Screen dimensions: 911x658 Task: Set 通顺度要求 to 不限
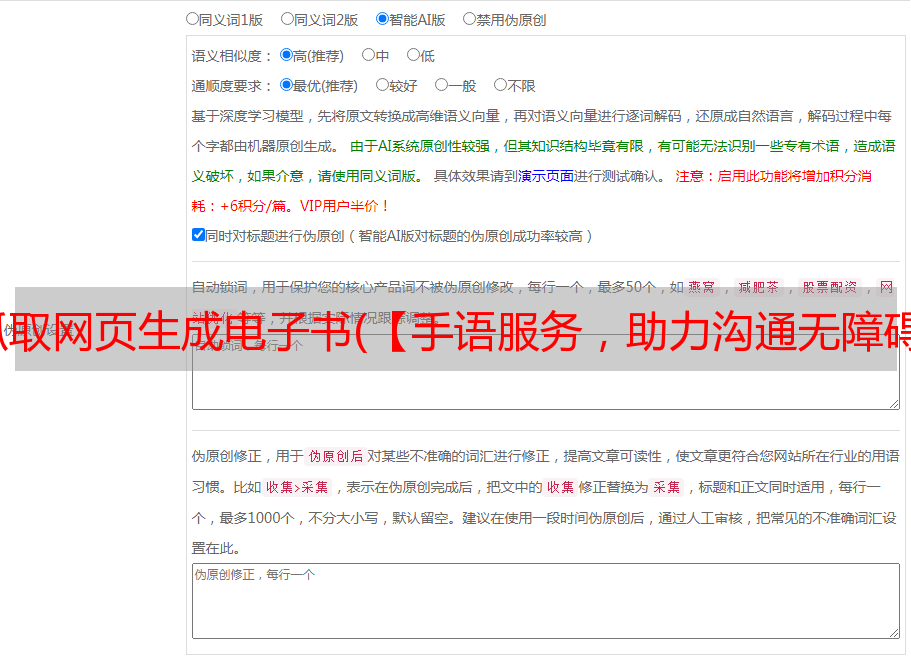click(500, 85)
